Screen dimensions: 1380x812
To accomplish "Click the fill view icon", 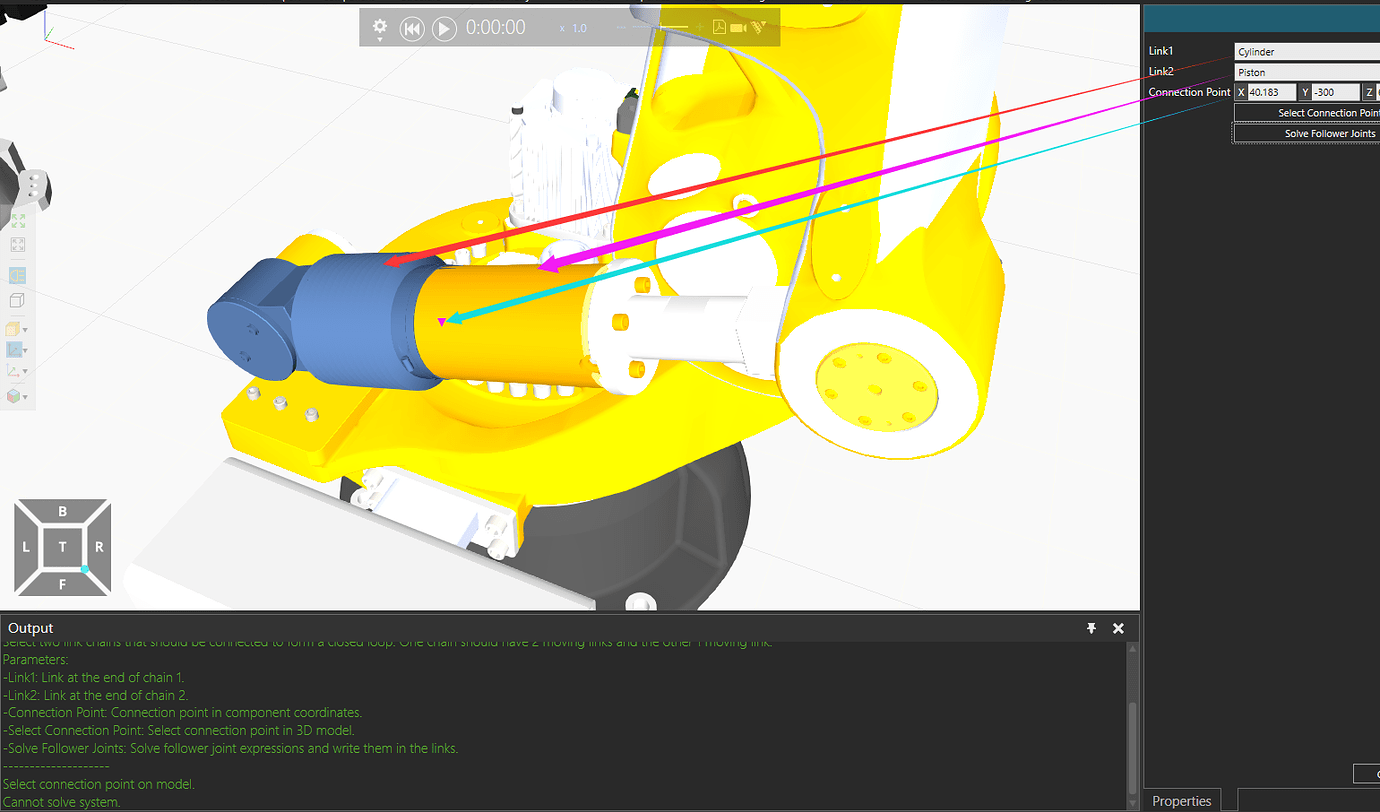I will (x=17, y=243).
